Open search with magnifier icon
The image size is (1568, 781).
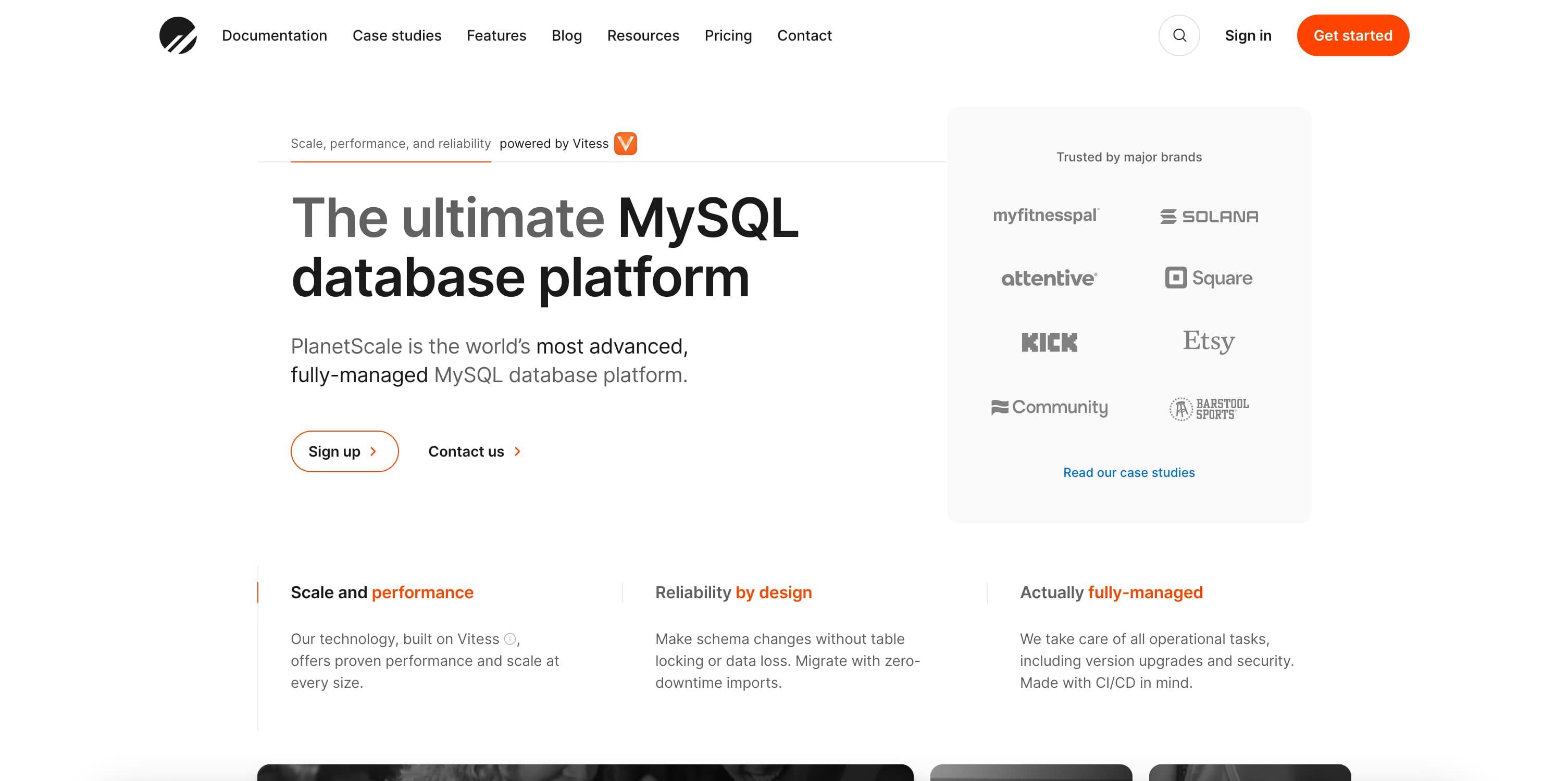point(1178,35)
